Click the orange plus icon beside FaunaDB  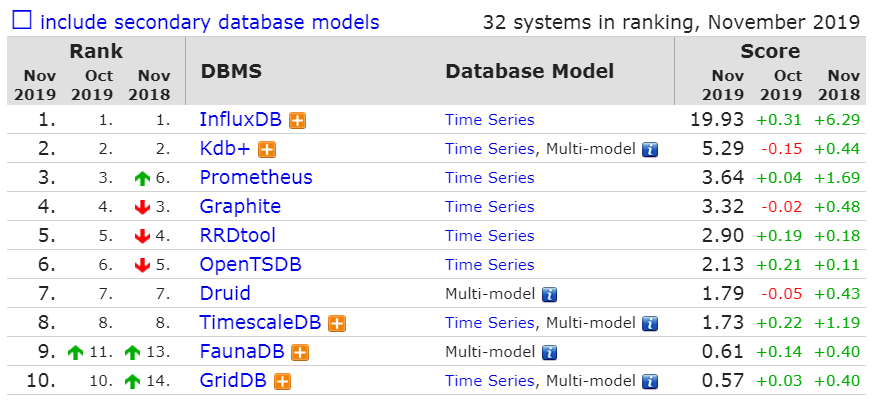tap(300, 353)
